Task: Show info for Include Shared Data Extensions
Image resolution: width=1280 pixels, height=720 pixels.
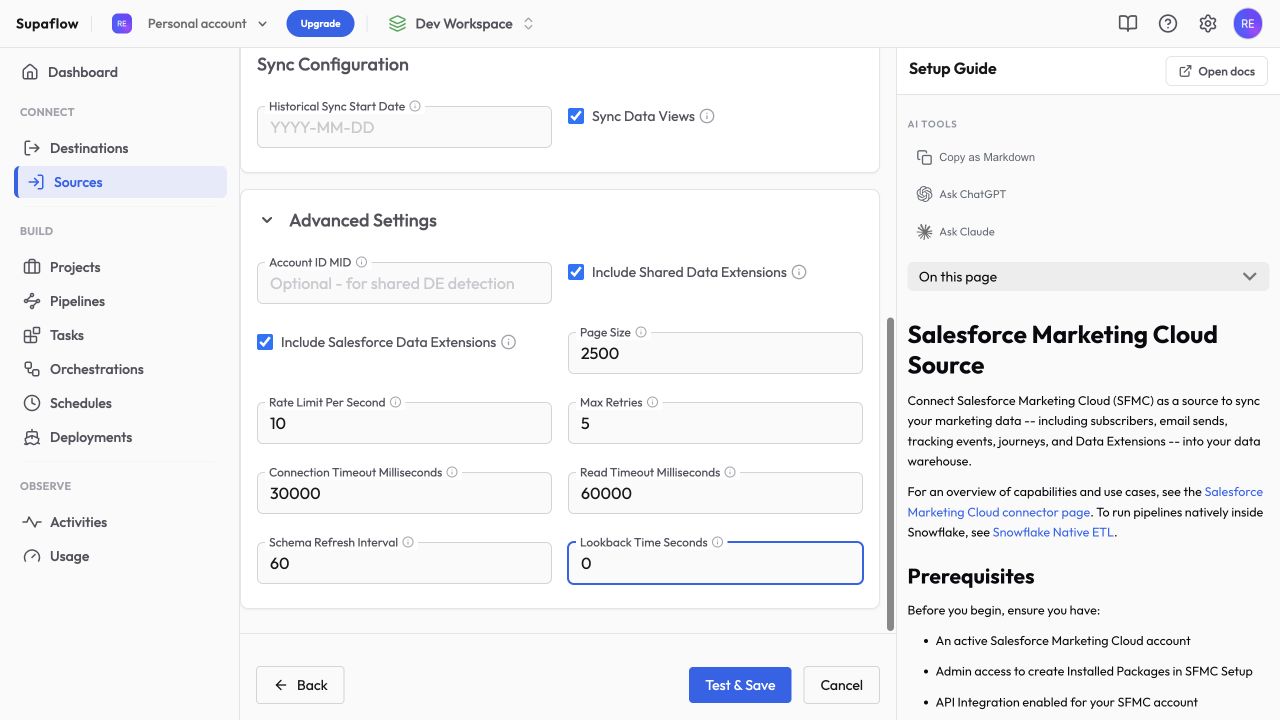Action: pos(799,272)
